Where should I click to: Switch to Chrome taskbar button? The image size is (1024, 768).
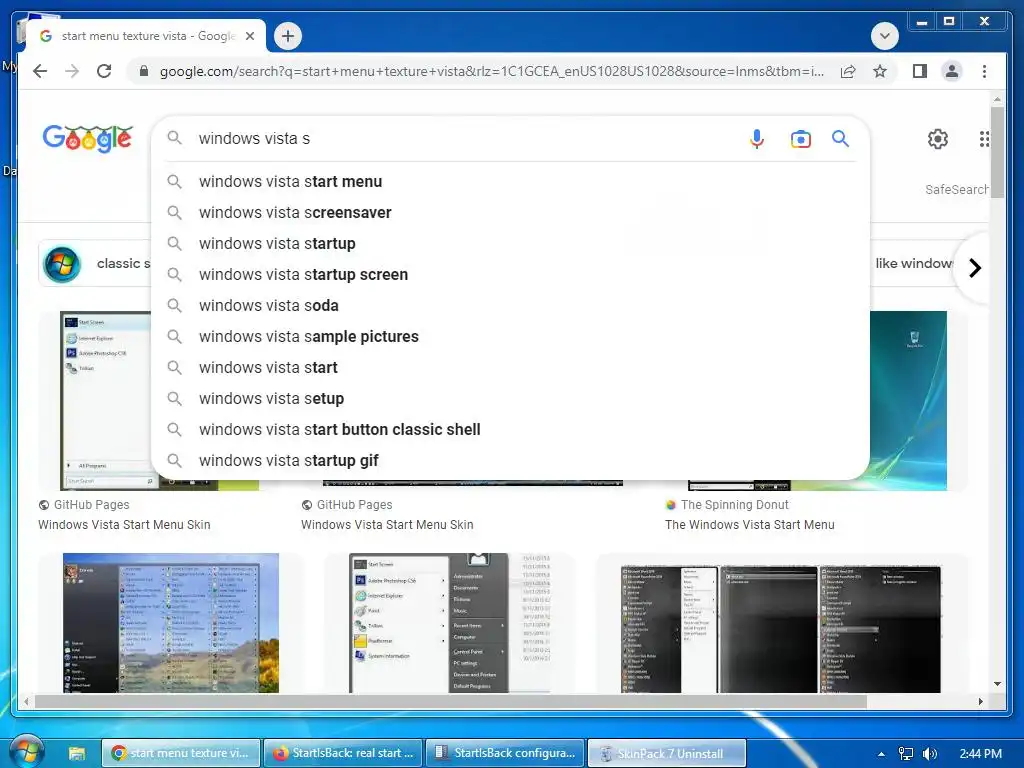click(x=181, y=753)
